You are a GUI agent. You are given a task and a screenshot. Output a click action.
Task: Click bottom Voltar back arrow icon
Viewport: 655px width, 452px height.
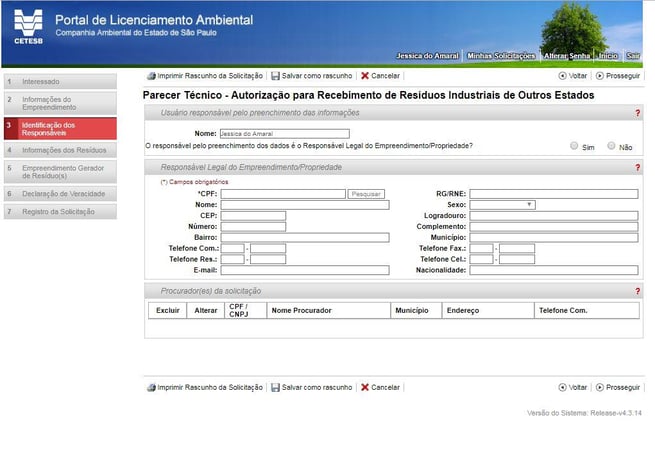563,388
